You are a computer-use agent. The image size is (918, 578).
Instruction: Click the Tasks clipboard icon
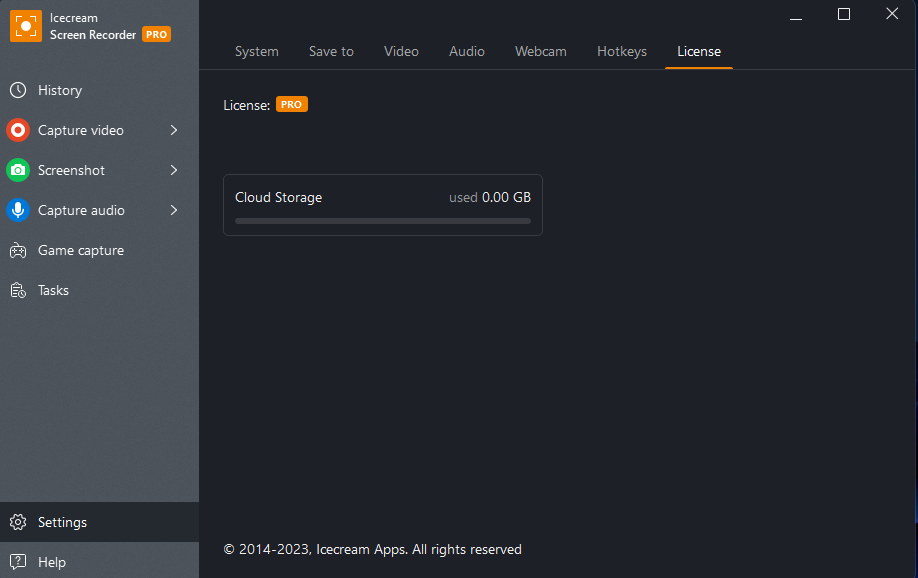point(18,290)
